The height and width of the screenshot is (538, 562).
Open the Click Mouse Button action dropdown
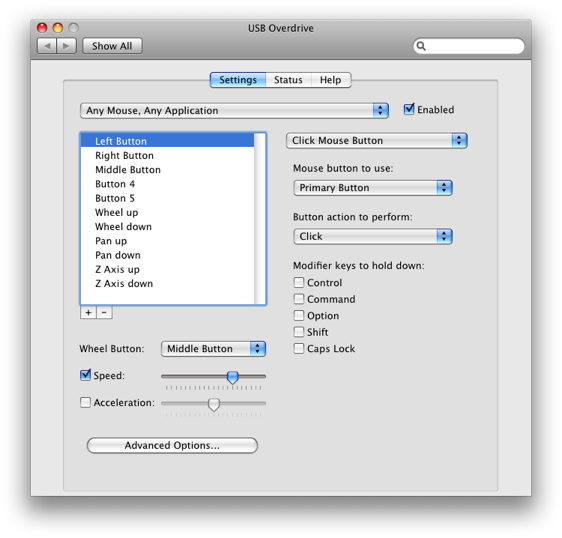click(377, 141)
